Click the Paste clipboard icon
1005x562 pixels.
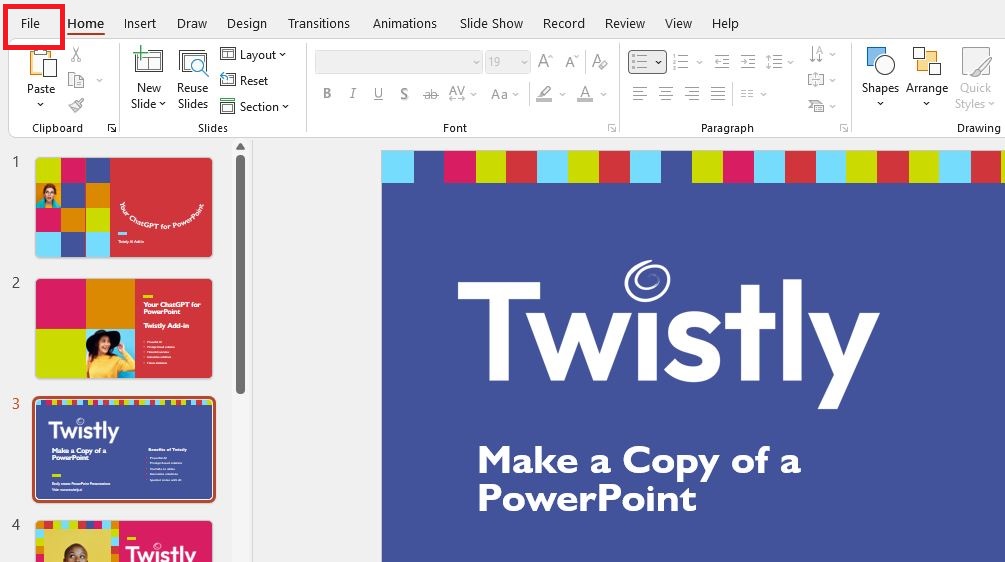pyautogui.click(x=42, y=64)
